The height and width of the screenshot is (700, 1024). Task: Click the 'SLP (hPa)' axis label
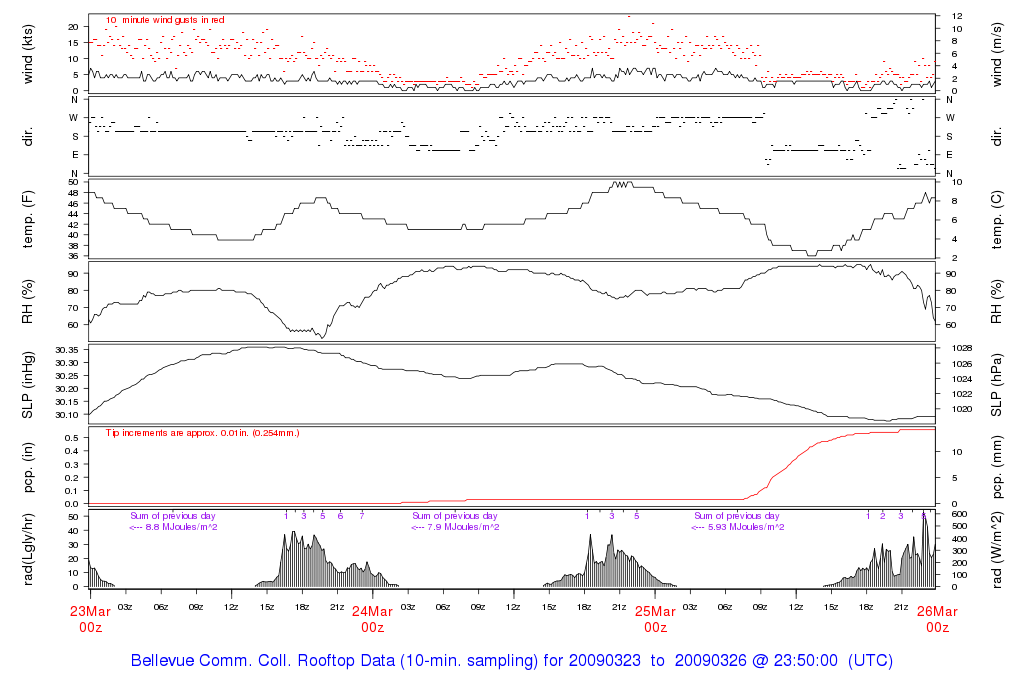pyautogui.click(x=997, y=385)
